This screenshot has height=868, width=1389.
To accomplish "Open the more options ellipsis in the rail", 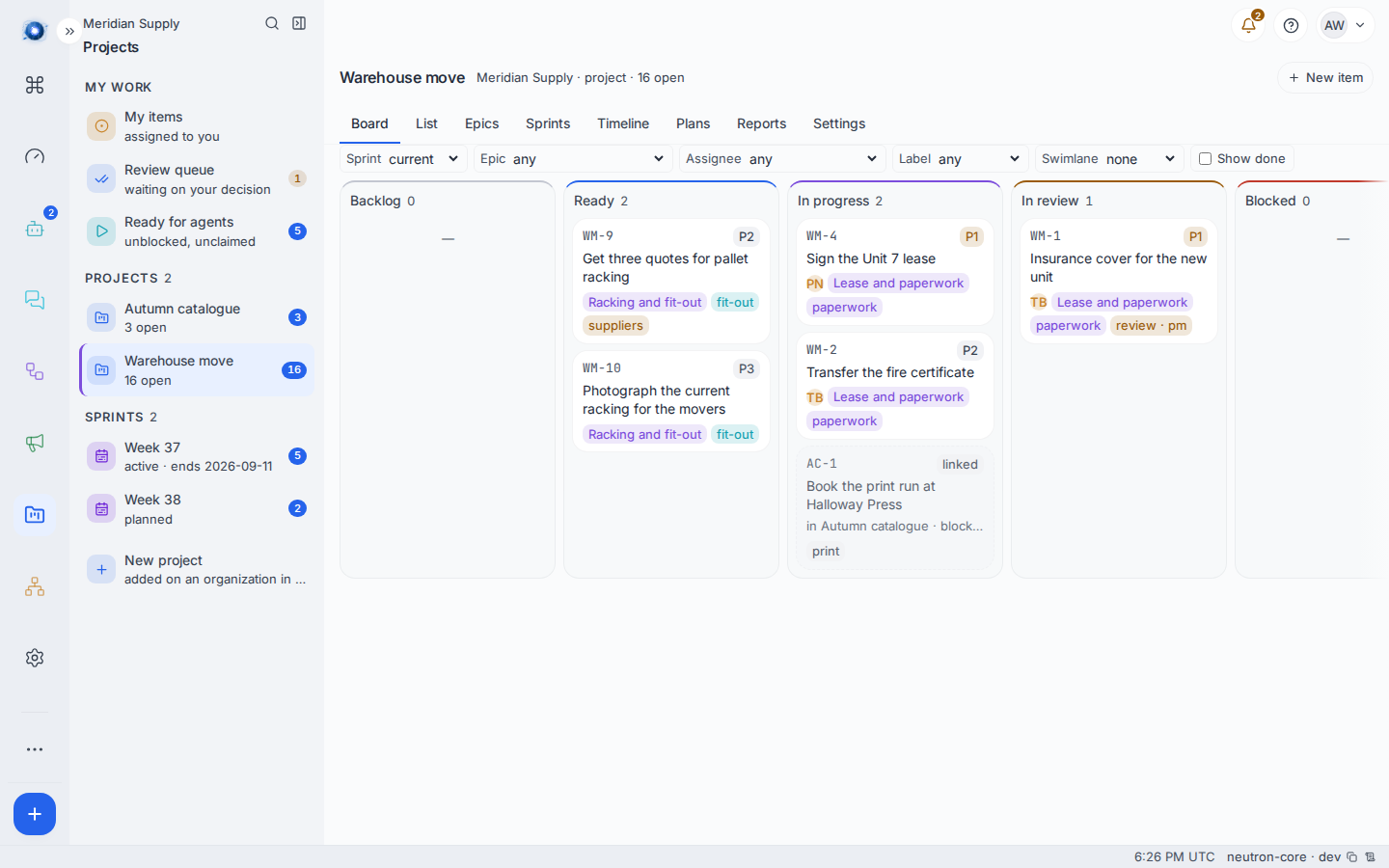I will coord(35,749).
